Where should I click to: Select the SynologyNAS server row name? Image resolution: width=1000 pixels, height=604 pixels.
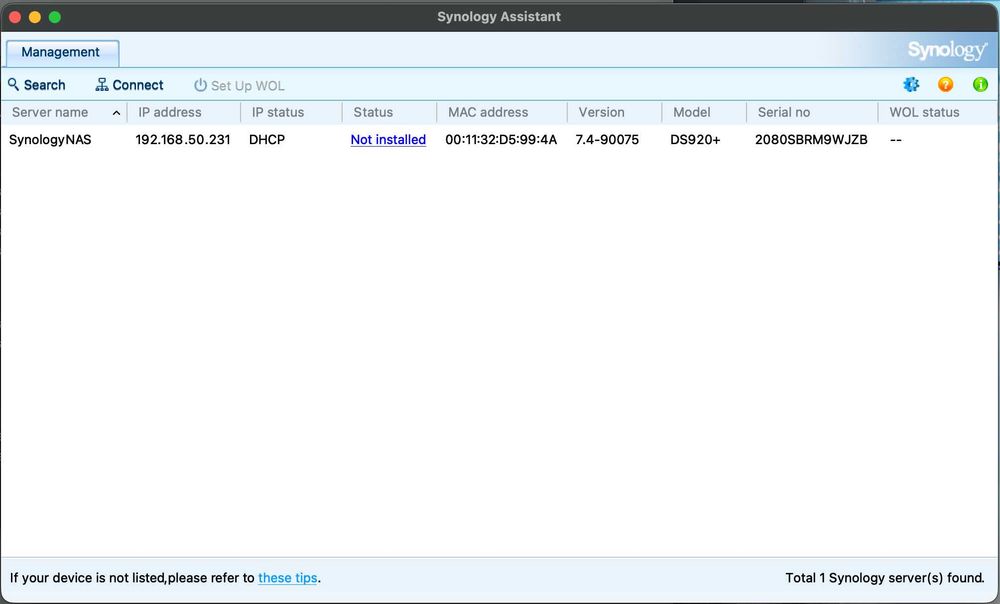click(x=50, y=140)
